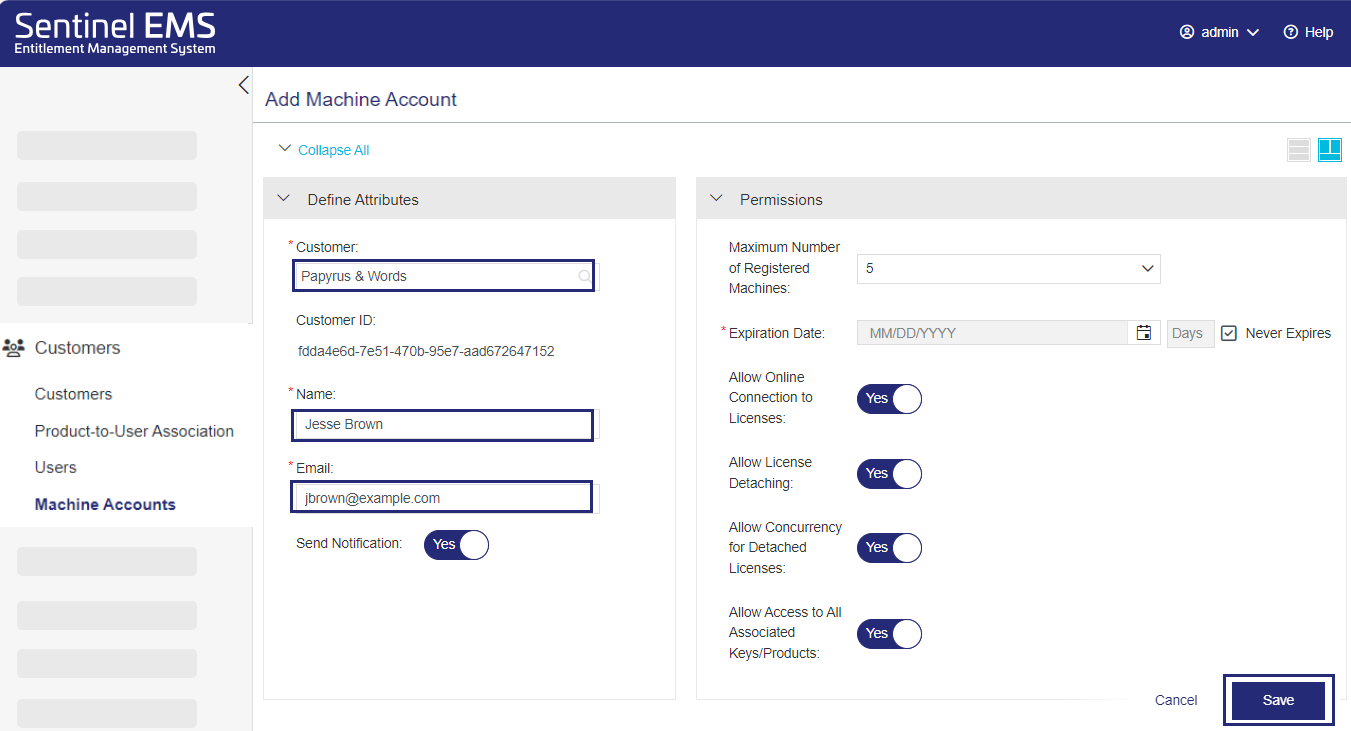Navigate to Users page
The width and height of the screenshot is (1351, 731).
click(x=55, y=467)
